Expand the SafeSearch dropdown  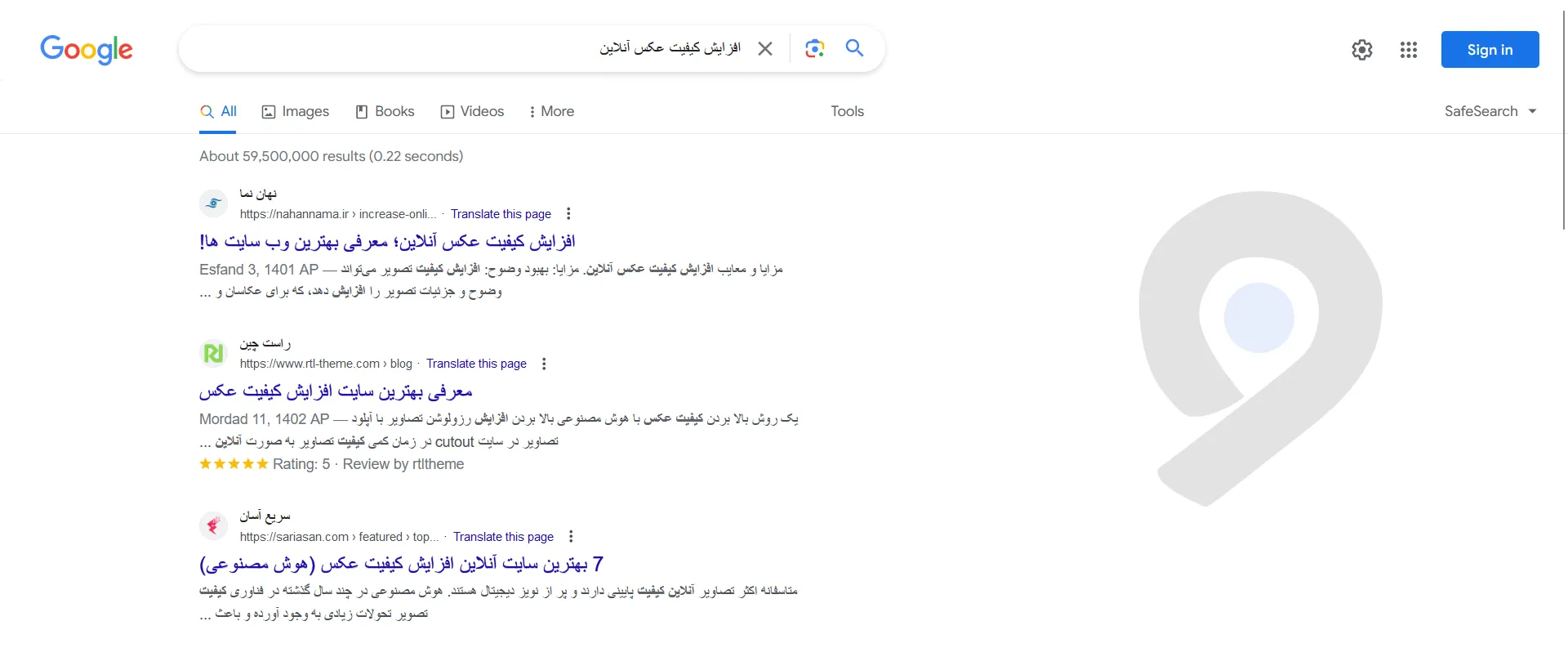click(1490, 111)
